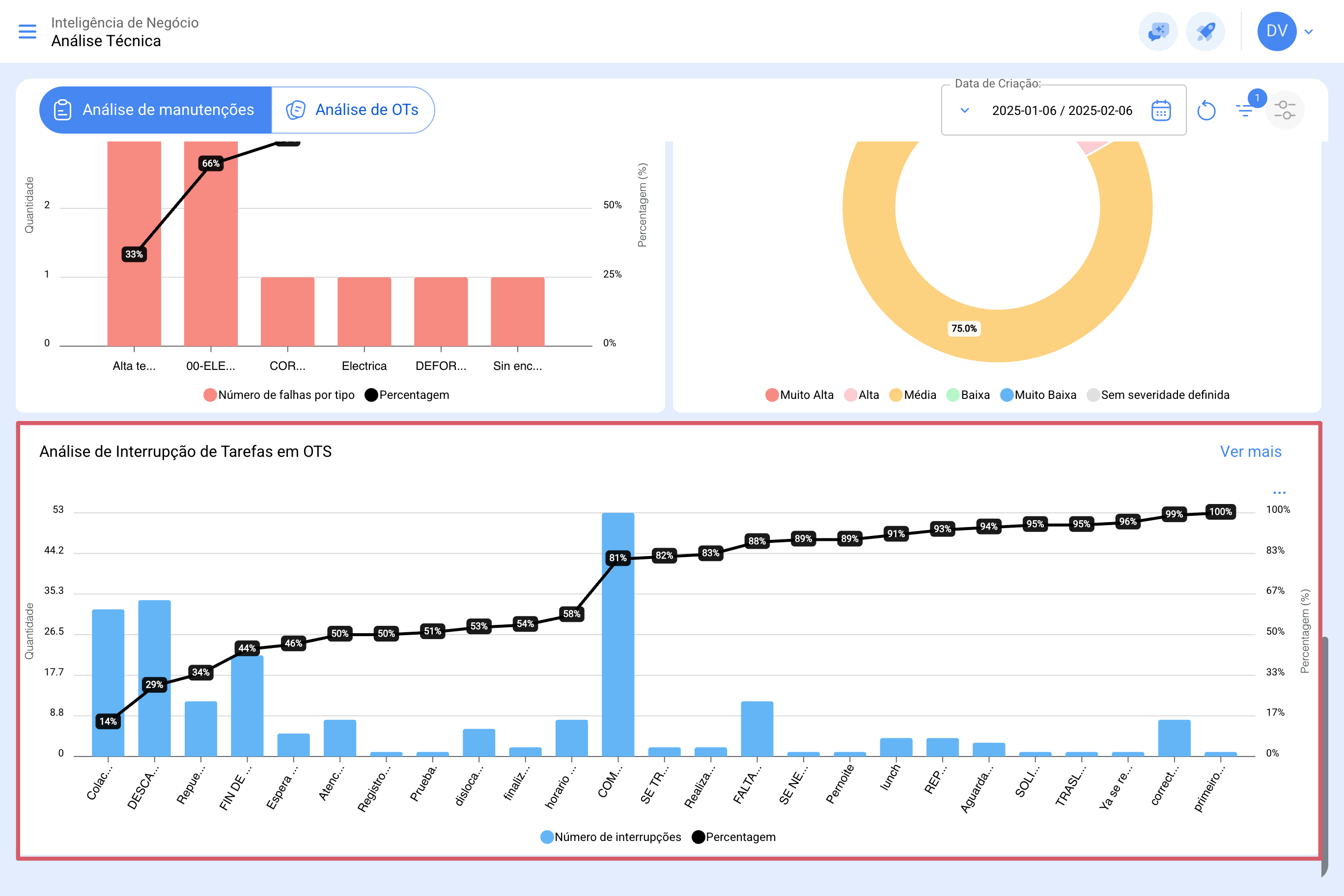Image resolution: width=1344 pixels, height=896 pixels.
Task: Click the 58% cumulative percentage point
Action: (571, 614)
